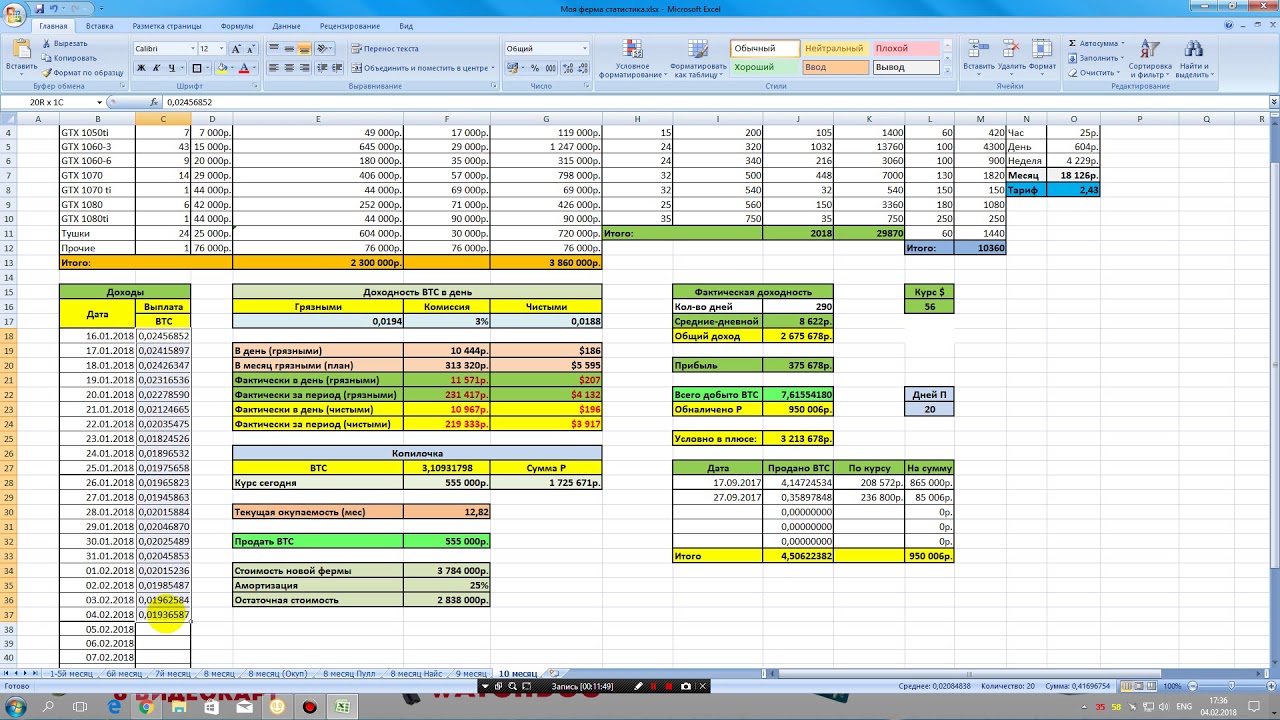Apply percent style format
This screenshot has width=1280, height=720.
pyautogui.click(x=535, y=68)
